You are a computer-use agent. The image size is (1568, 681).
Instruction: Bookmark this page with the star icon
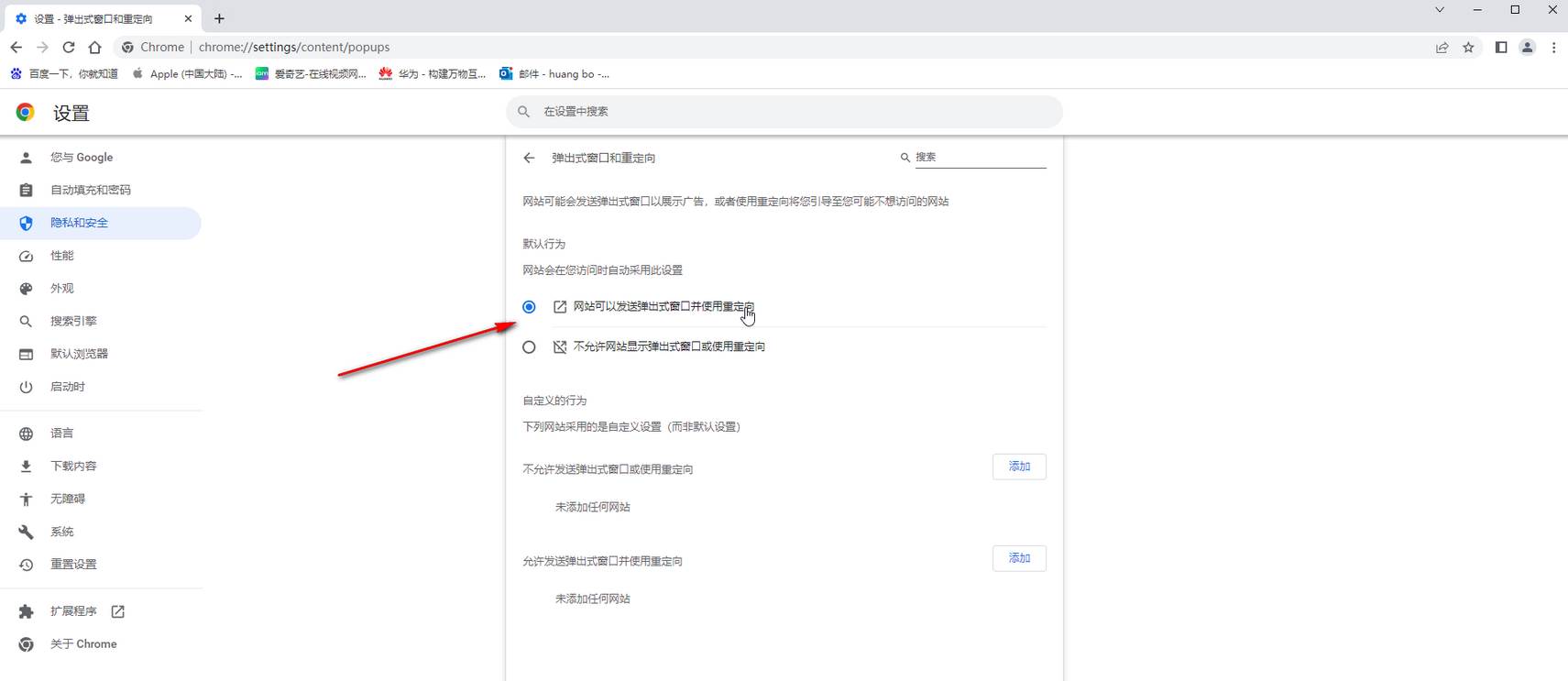1468,47
